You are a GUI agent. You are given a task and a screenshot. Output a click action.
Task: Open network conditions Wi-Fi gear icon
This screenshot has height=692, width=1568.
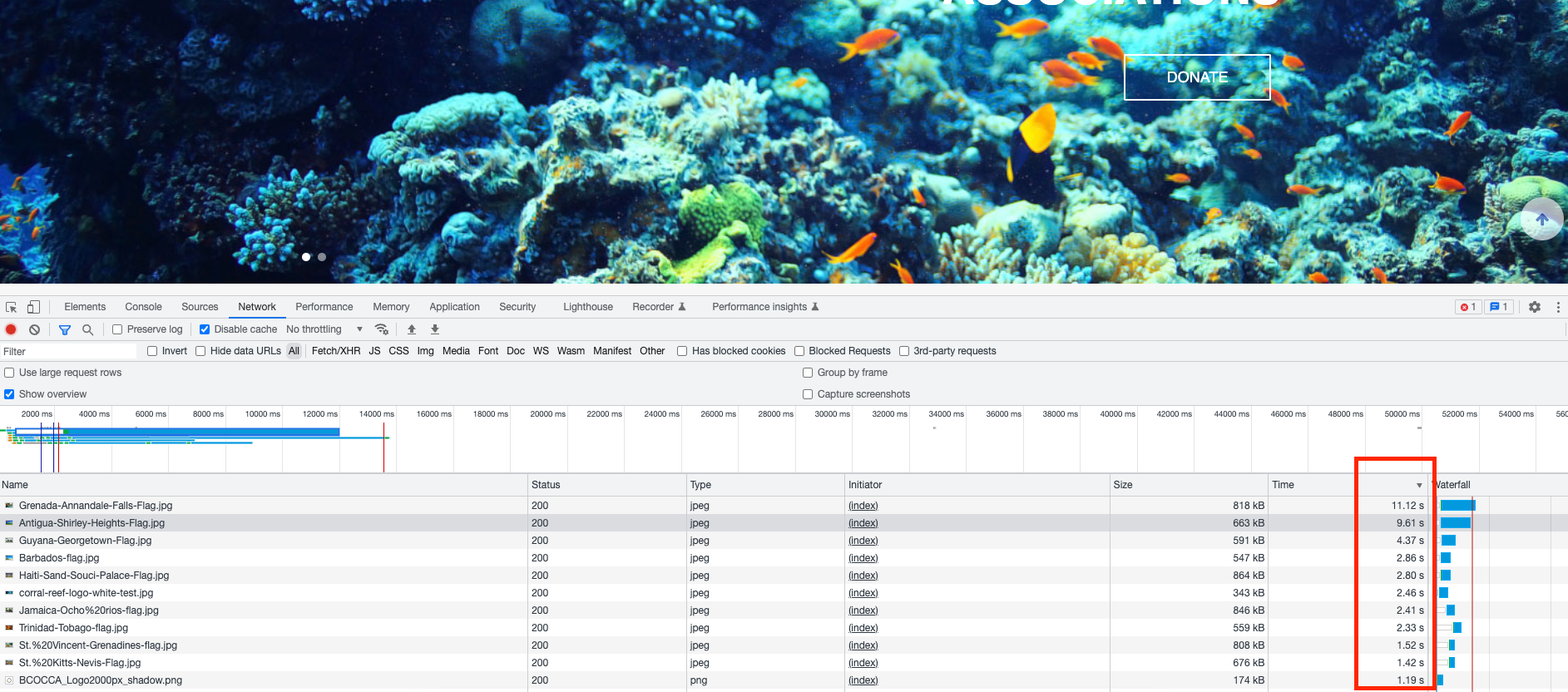tap(382, 329)
